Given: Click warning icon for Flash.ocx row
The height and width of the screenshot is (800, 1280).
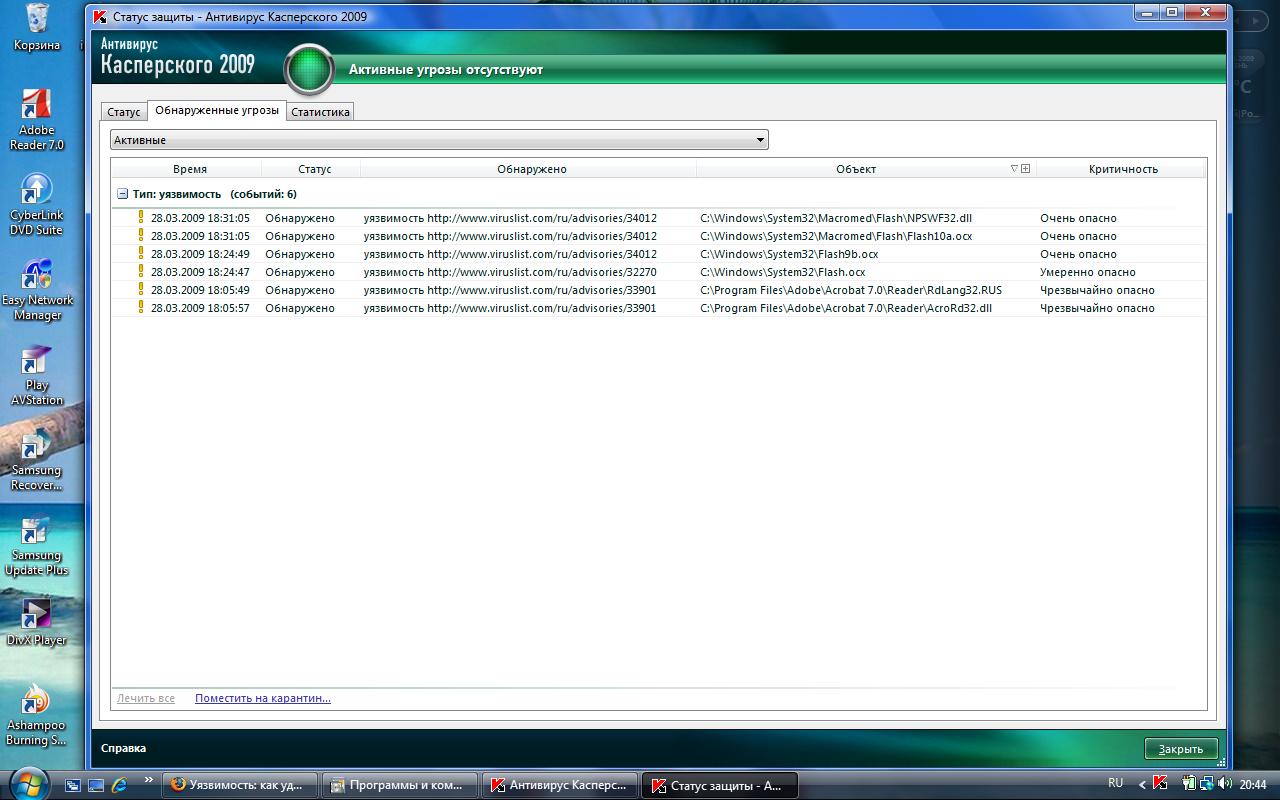Looking at the screenshot, I should tap(141, 272).
